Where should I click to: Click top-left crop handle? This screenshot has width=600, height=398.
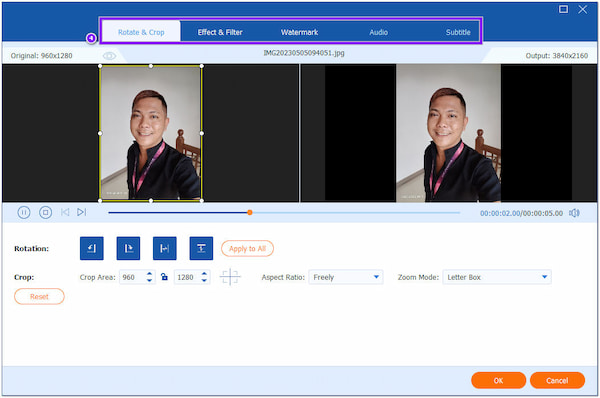click(x=100, y=66)
